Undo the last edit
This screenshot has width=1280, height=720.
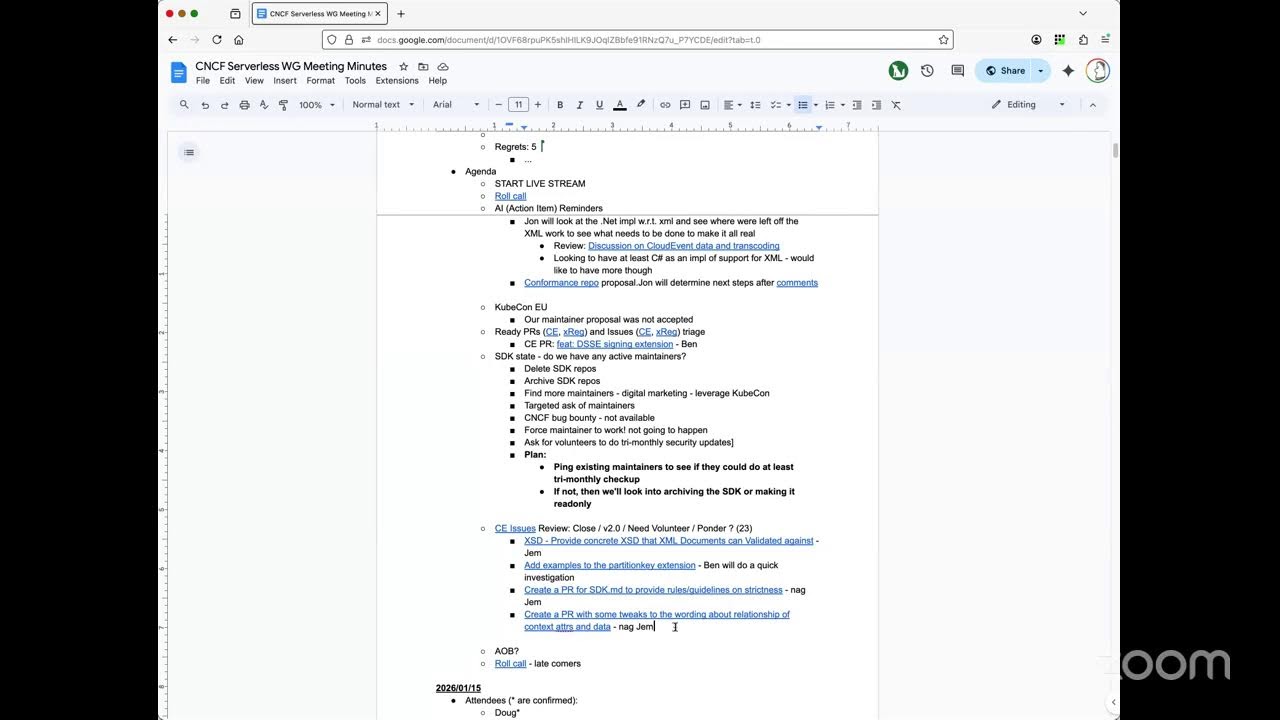tap(205, 104)
